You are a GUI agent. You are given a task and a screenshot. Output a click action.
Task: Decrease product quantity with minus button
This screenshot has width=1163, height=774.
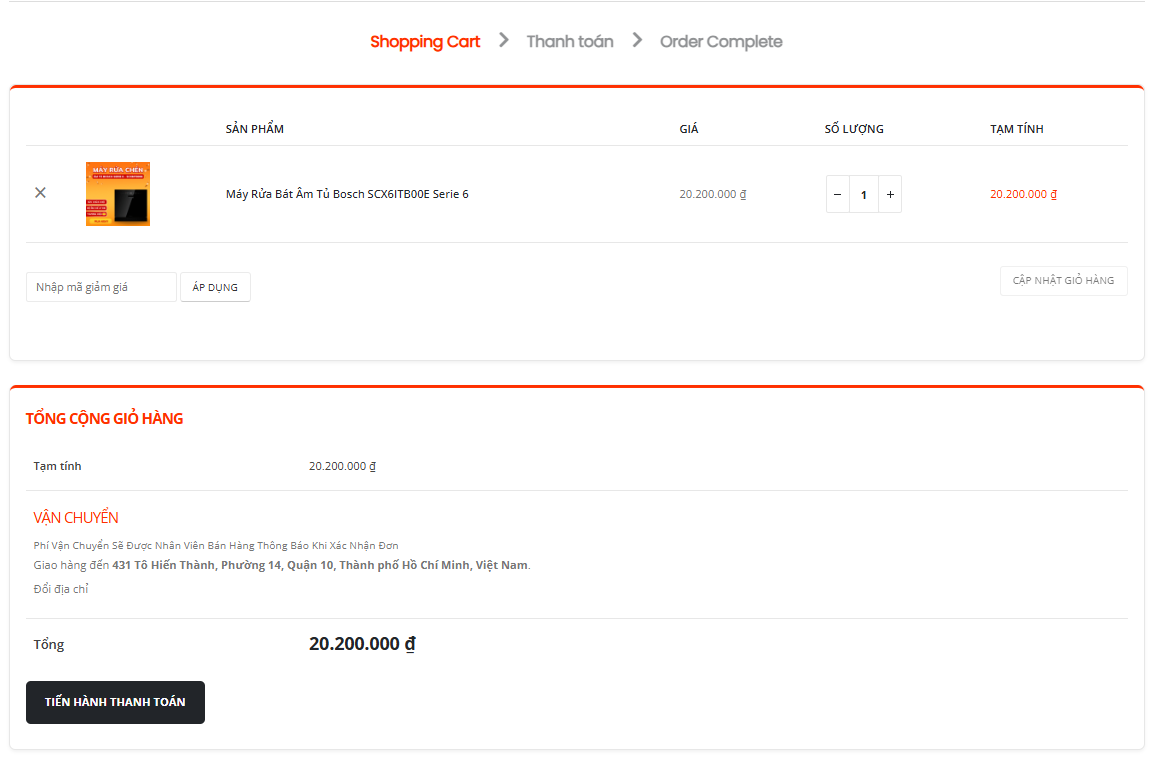pyautogui.click(x=837, y=194)
